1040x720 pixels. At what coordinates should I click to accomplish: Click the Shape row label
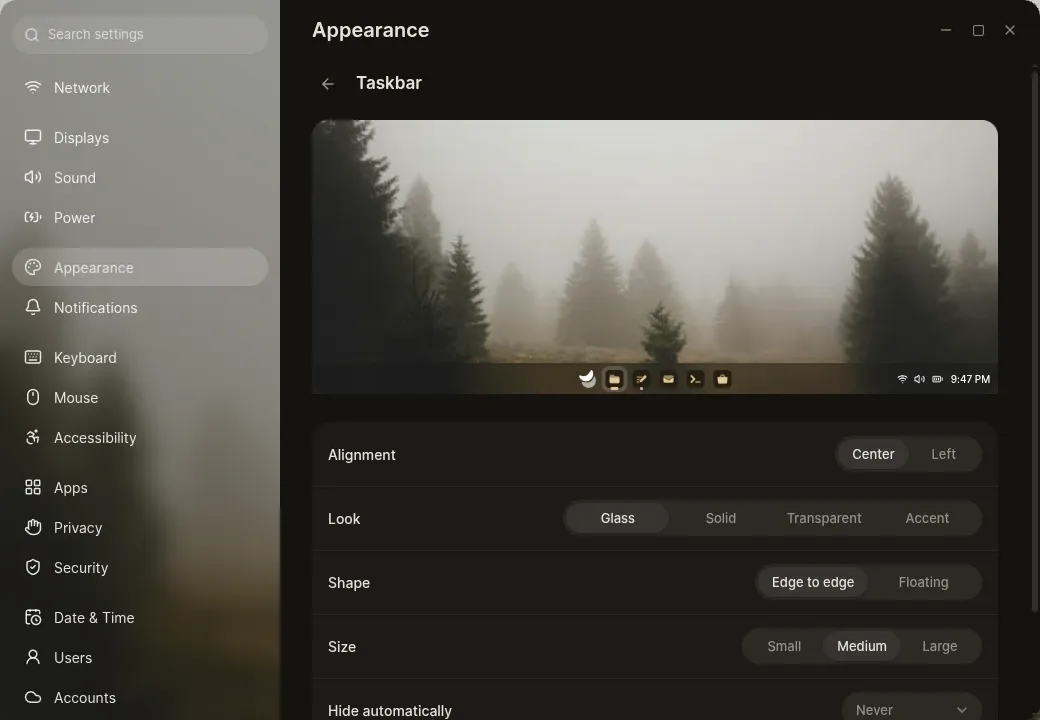349,583
